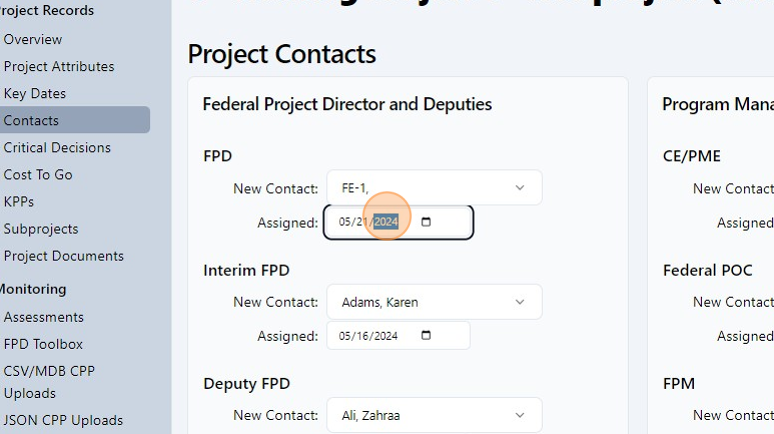Select the Contacts sidebar item
774x434 pixels.
[x=31, y=121]
